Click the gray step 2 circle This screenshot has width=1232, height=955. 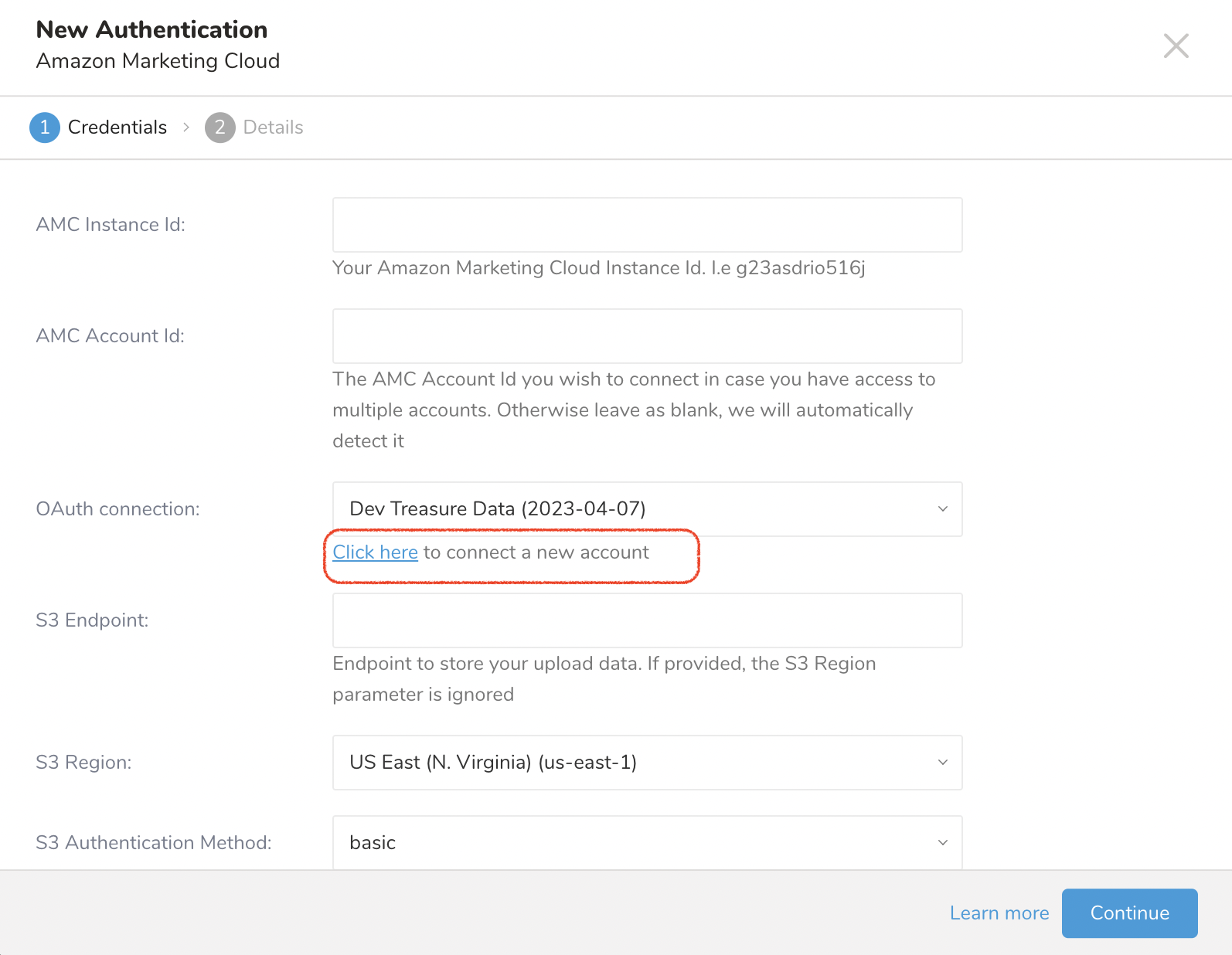220,127
